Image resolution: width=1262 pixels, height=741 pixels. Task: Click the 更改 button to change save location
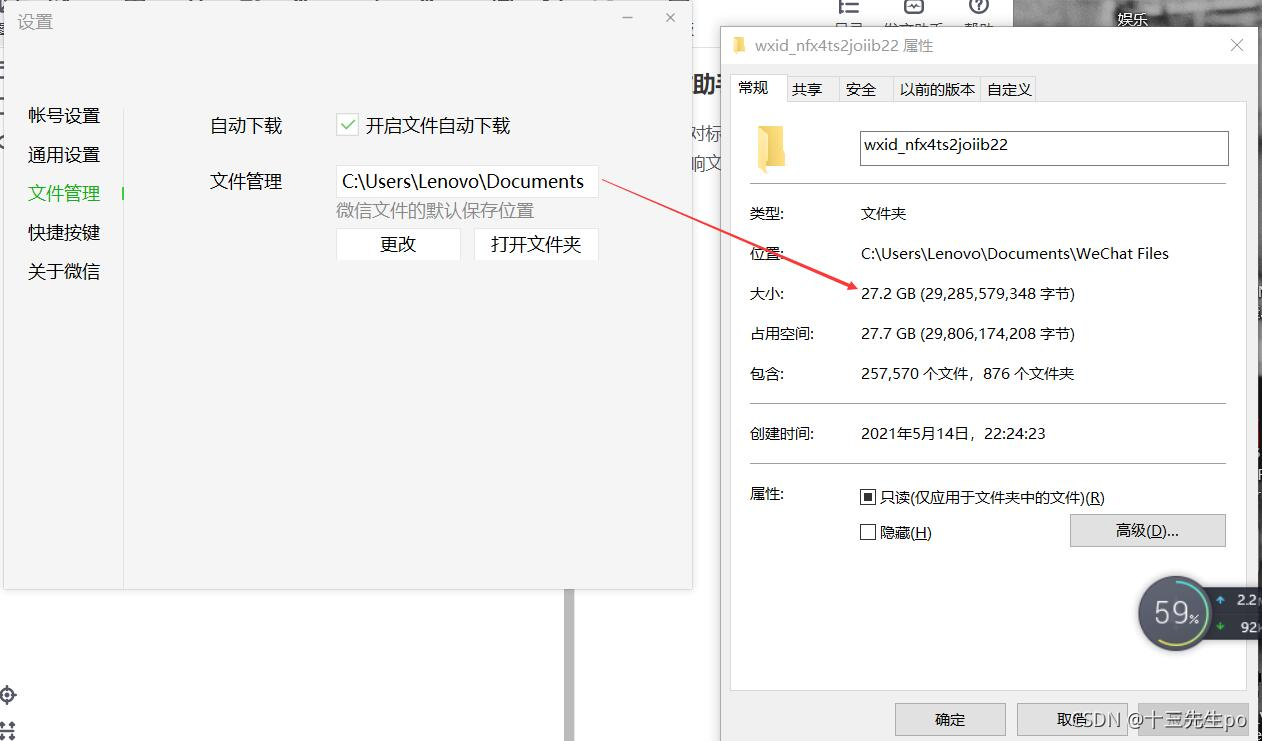[398, 244]
